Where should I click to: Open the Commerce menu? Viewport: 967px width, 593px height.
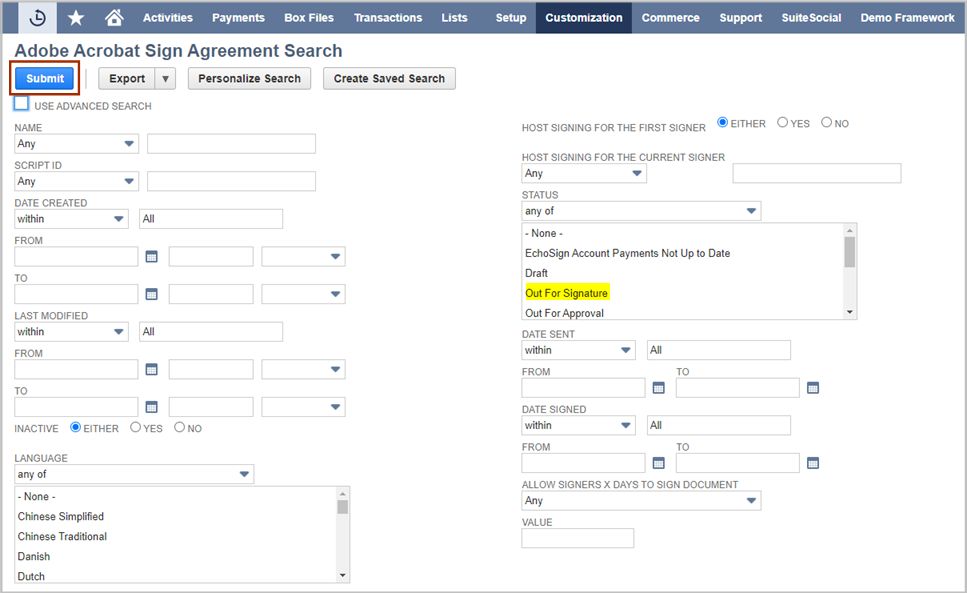(670, 18)
